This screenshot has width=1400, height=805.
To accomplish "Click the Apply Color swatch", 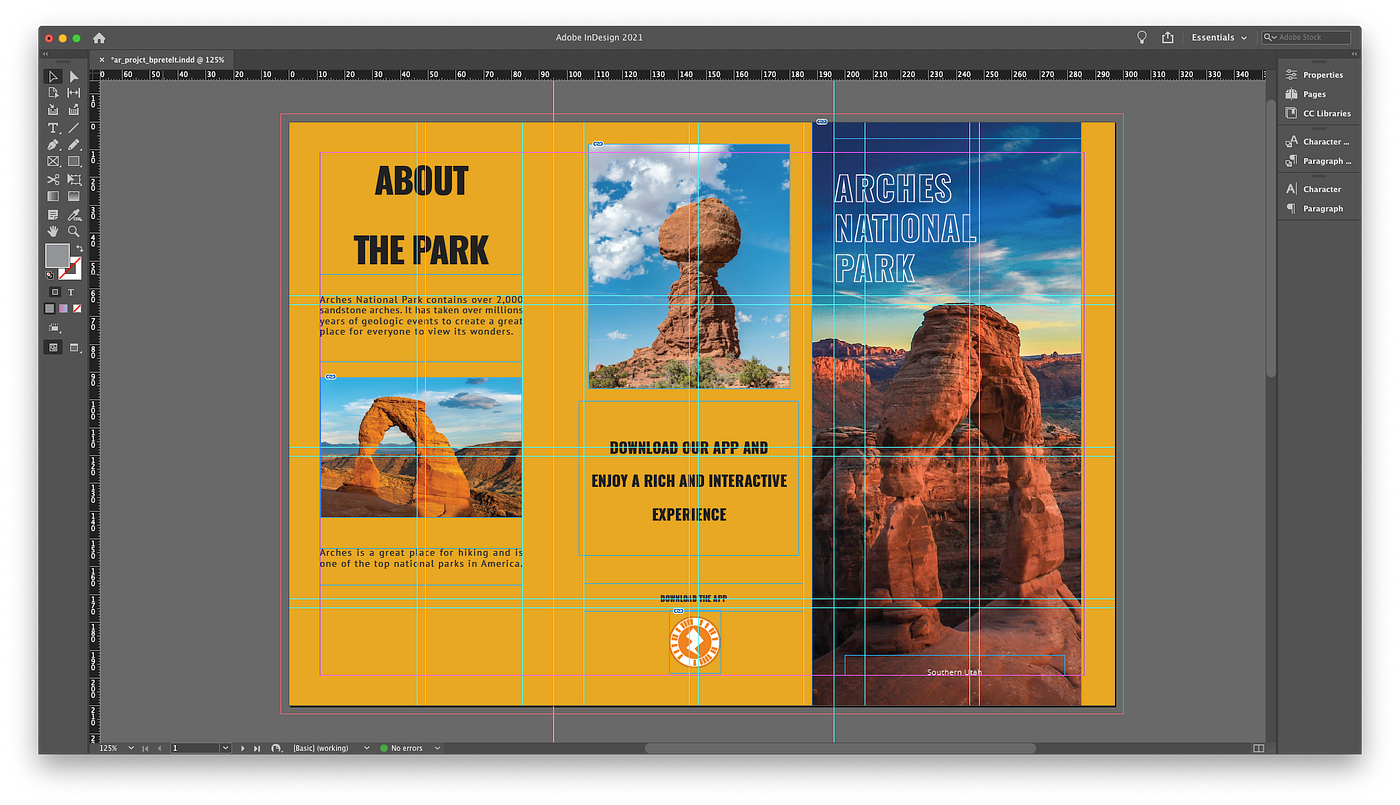I will [49, 308].
